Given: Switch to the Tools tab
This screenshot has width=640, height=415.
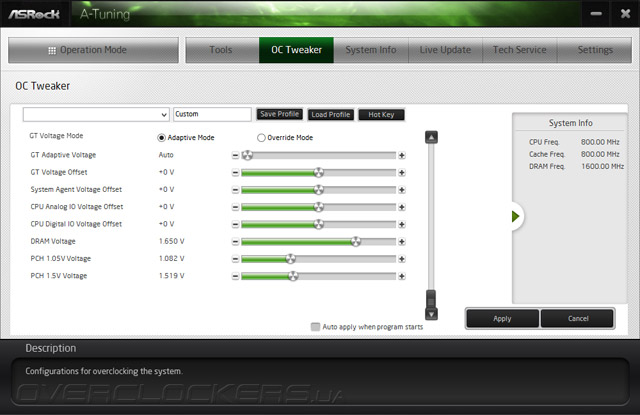Looking at the screenshot, I should pyautogui.click(x=222, y=50).
